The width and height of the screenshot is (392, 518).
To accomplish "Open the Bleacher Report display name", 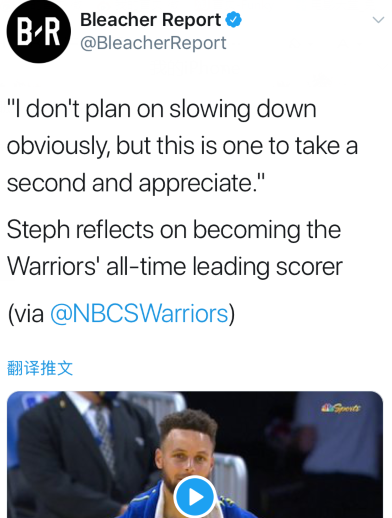I will 150,20.
